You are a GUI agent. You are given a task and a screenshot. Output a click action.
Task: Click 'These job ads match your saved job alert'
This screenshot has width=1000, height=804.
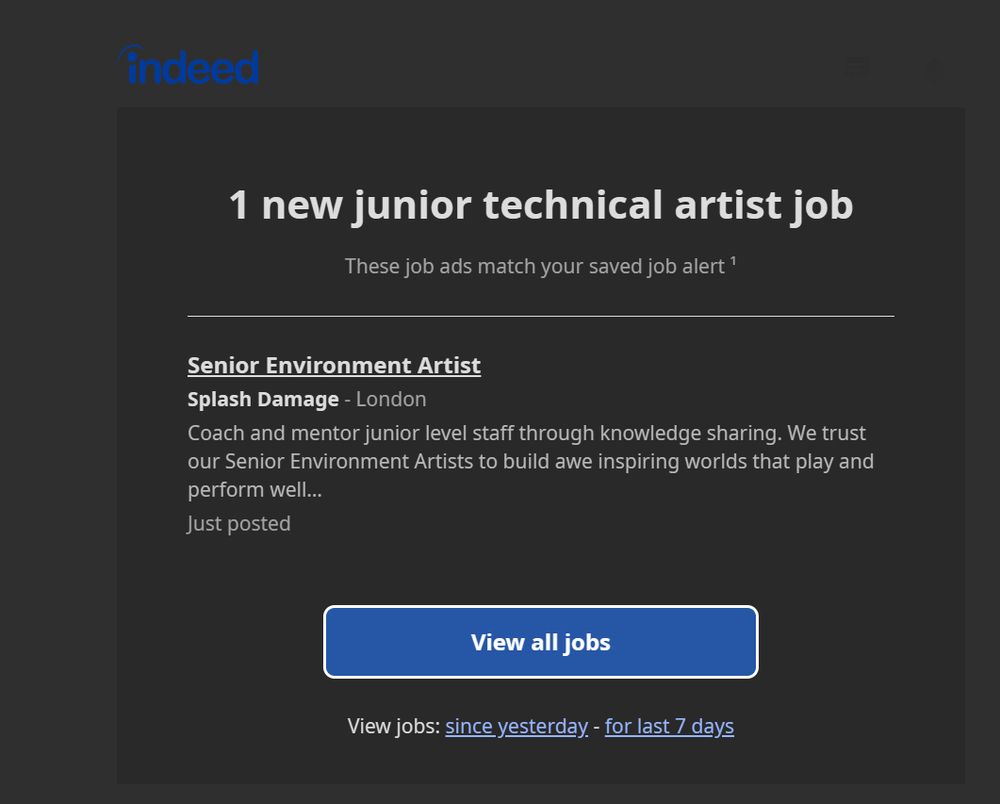click(x=534, y=267)
